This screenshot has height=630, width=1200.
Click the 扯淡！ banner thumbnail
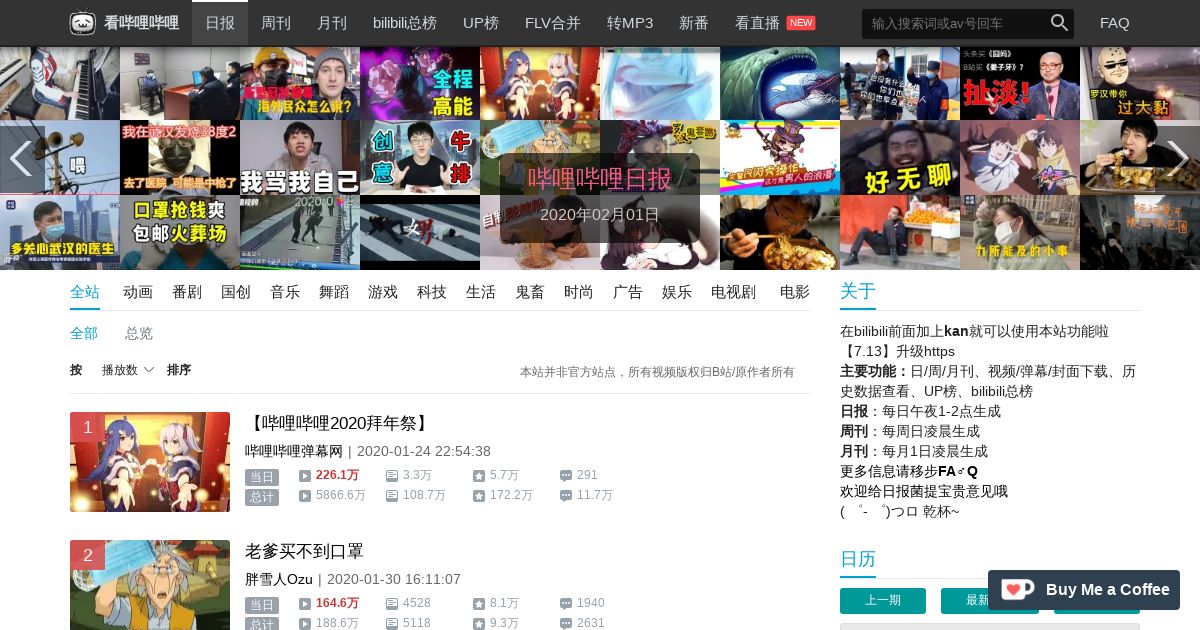click(x=1020, y=83)
